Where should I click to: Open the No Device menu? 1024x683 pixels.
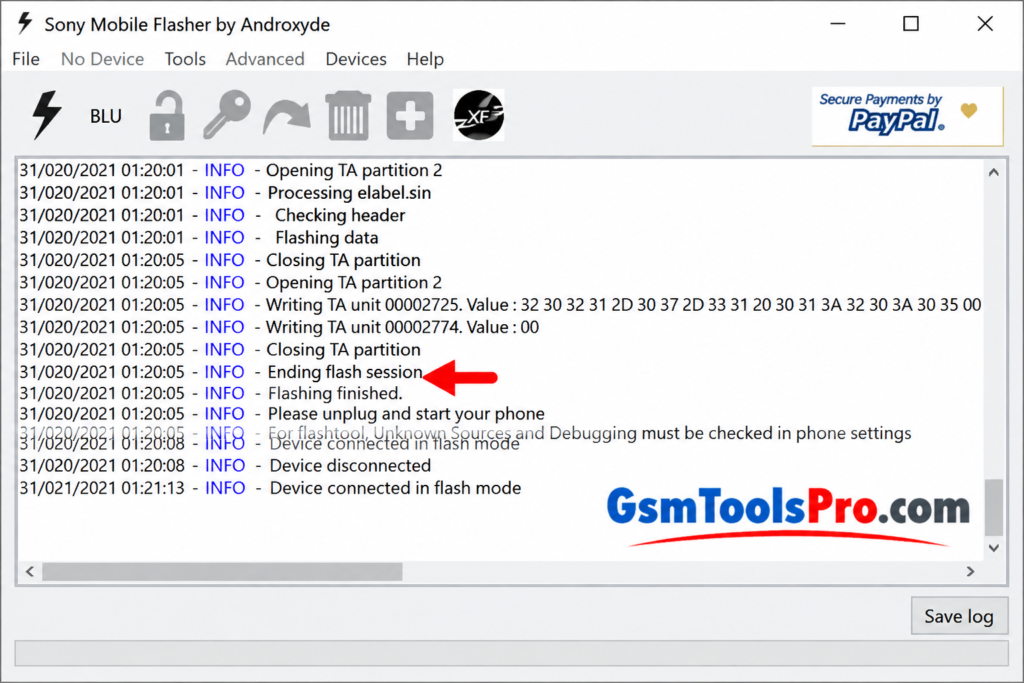[103, 59]
